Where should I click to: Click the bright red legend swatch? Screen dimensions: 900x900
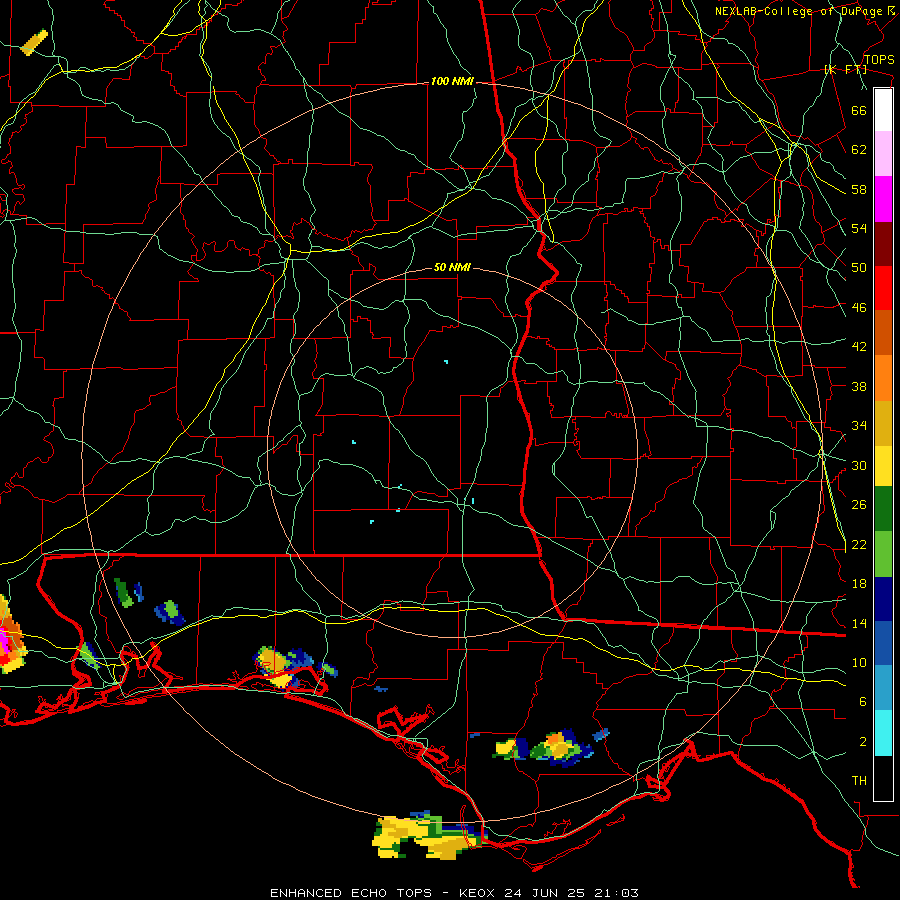883,288
